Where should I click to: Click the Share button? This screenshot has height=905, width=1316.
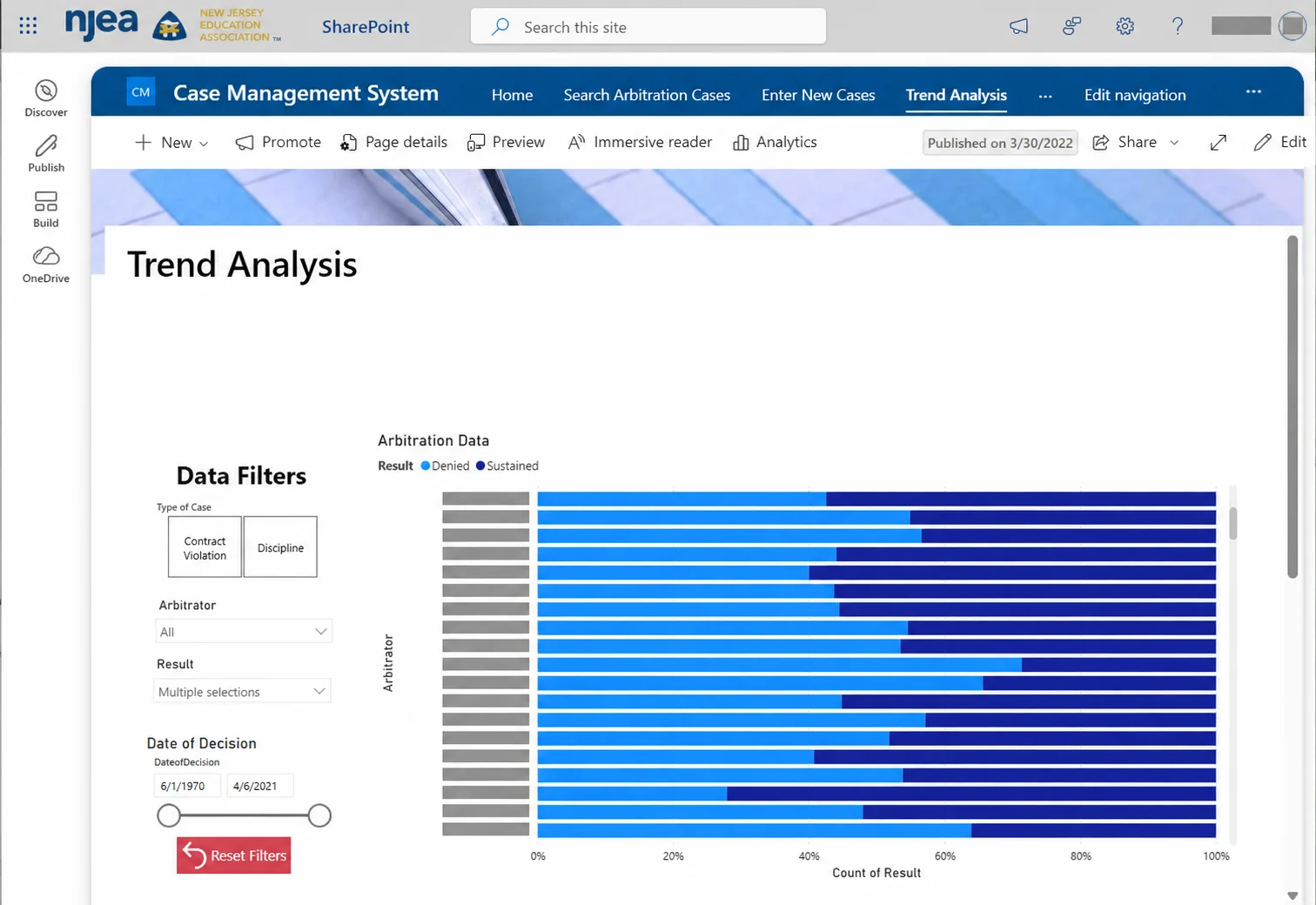[1125, 142]
